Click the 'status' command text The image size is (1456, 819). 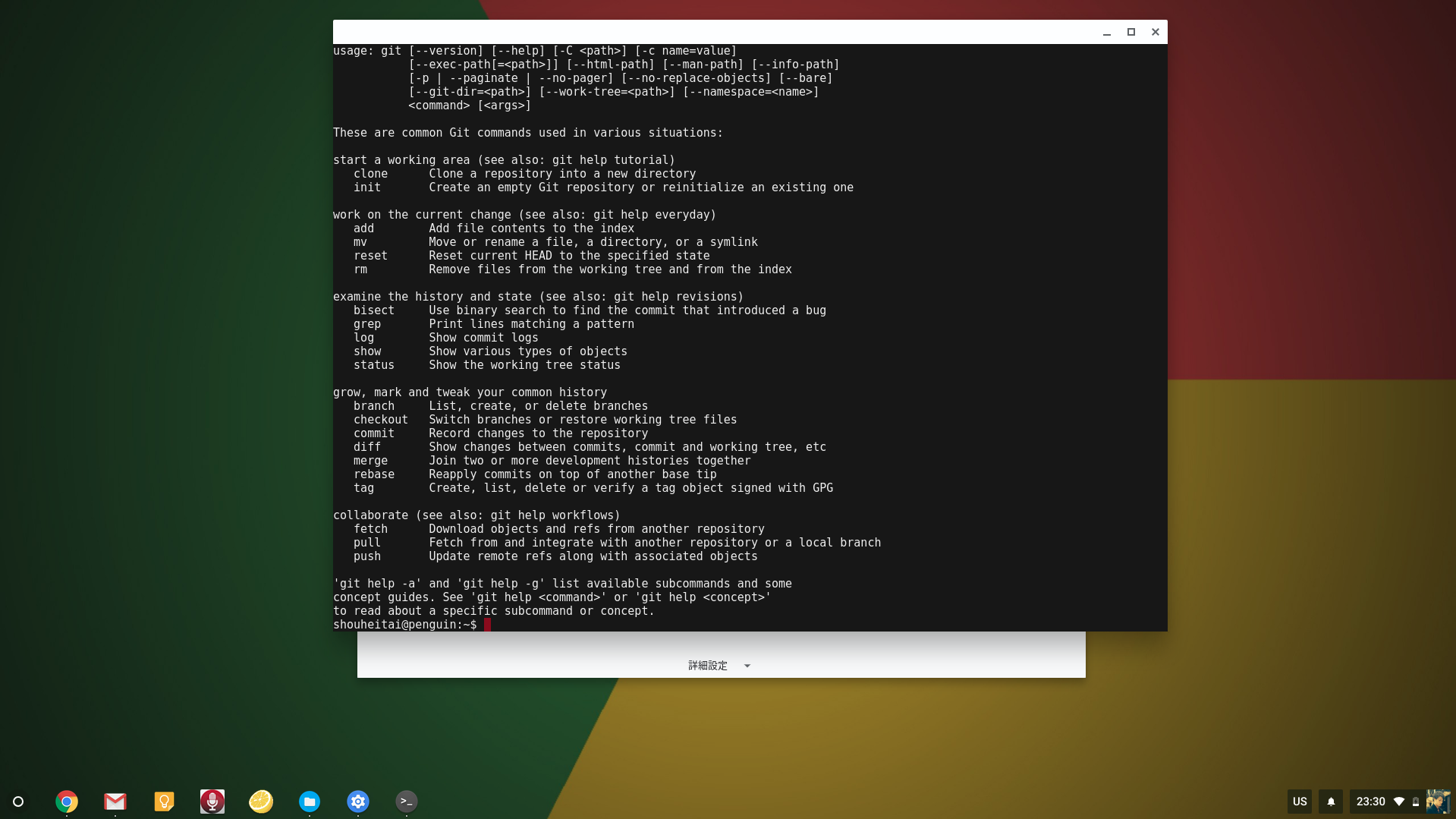[x=374, y=365]
